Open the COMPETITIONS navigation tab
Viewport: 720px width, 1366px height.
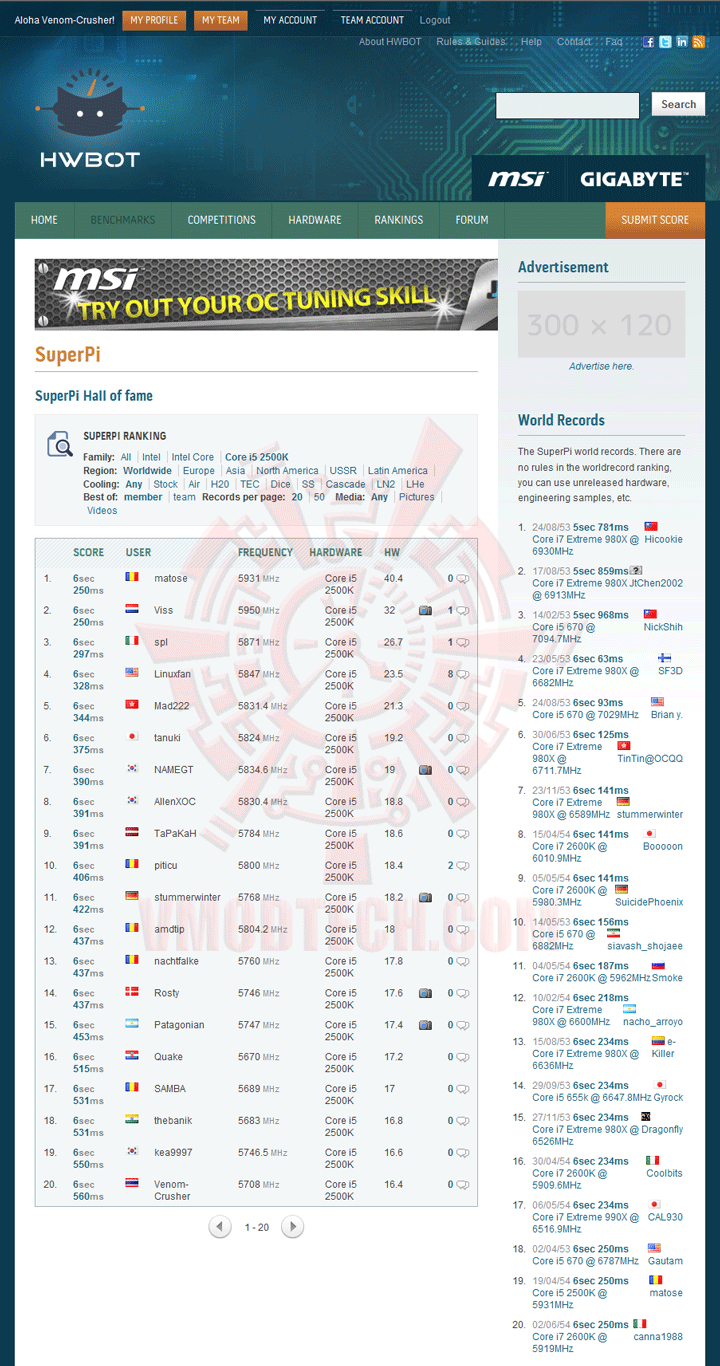222,220
